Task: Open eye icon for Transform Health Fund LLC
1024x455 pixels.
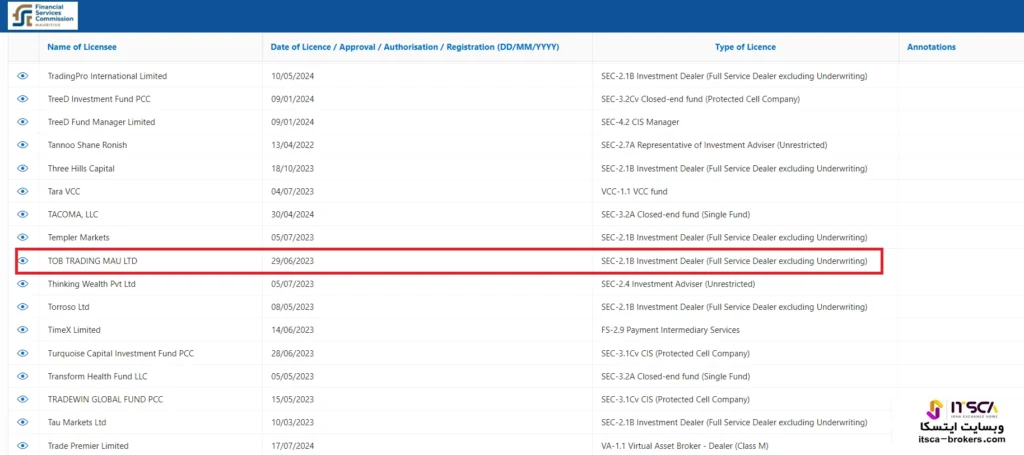Action: click(x=23, y=376)
